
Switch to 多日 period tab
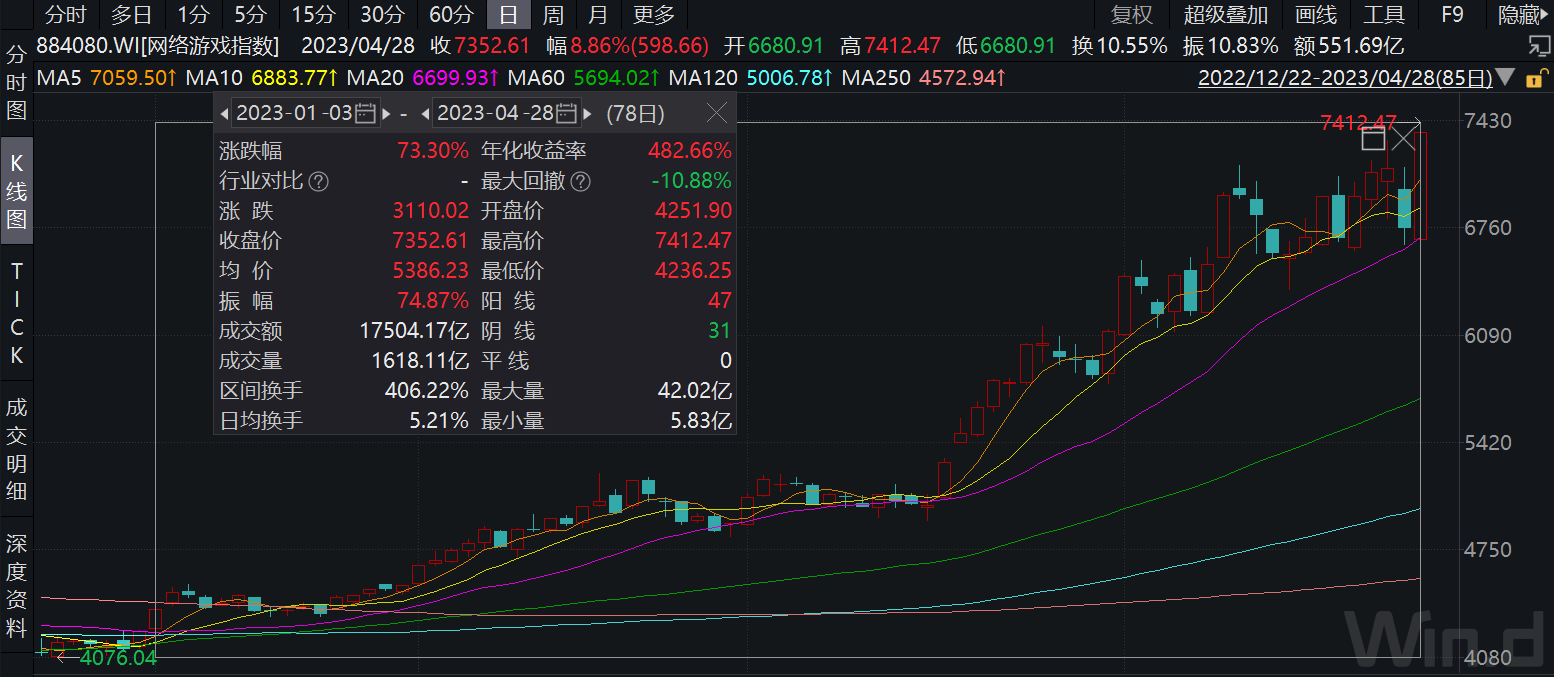[131, 14]
